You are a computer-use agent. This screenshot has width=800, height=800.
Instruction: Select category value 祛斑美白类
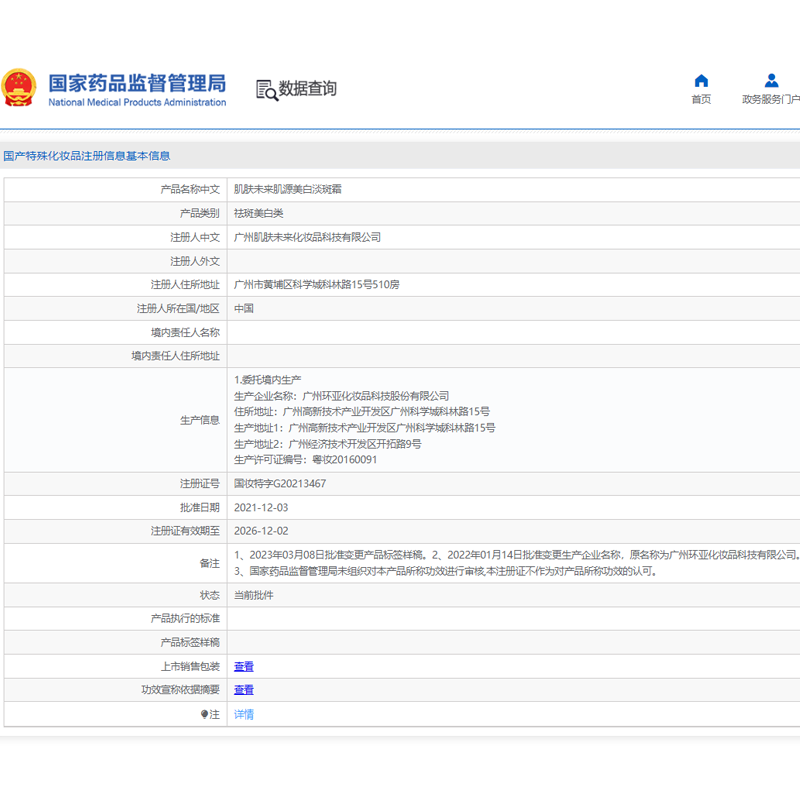pos(259,213)
